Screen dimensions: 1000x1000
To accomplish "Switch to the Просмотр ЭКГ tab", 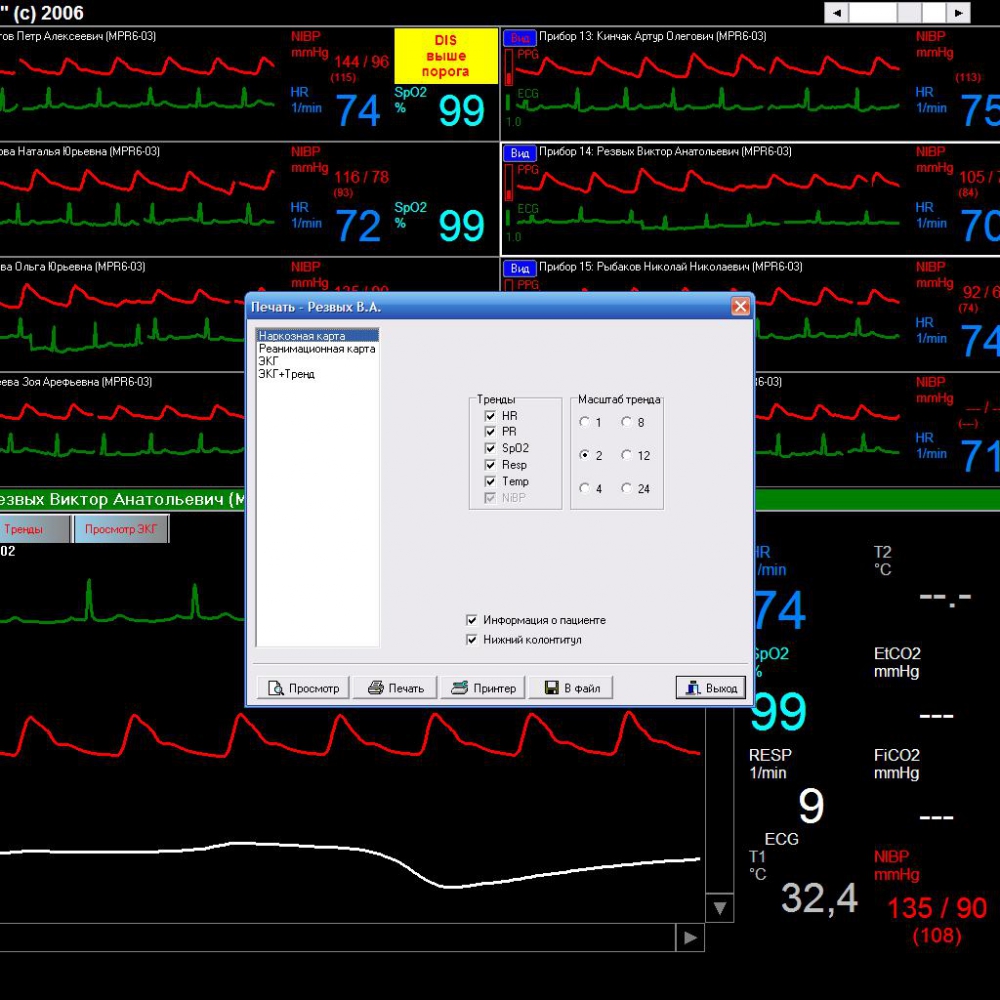I will click(121, 530).
